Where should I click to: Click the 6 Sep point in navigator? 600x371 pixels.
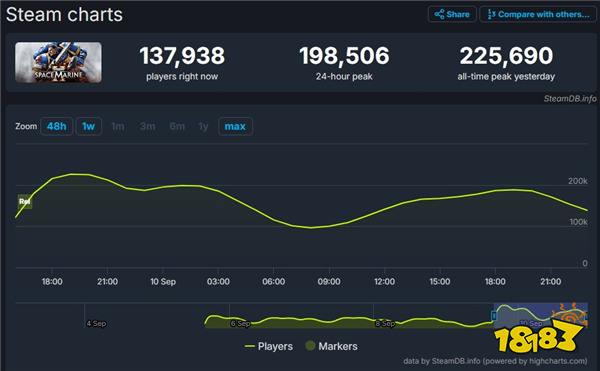coord(240,324)
